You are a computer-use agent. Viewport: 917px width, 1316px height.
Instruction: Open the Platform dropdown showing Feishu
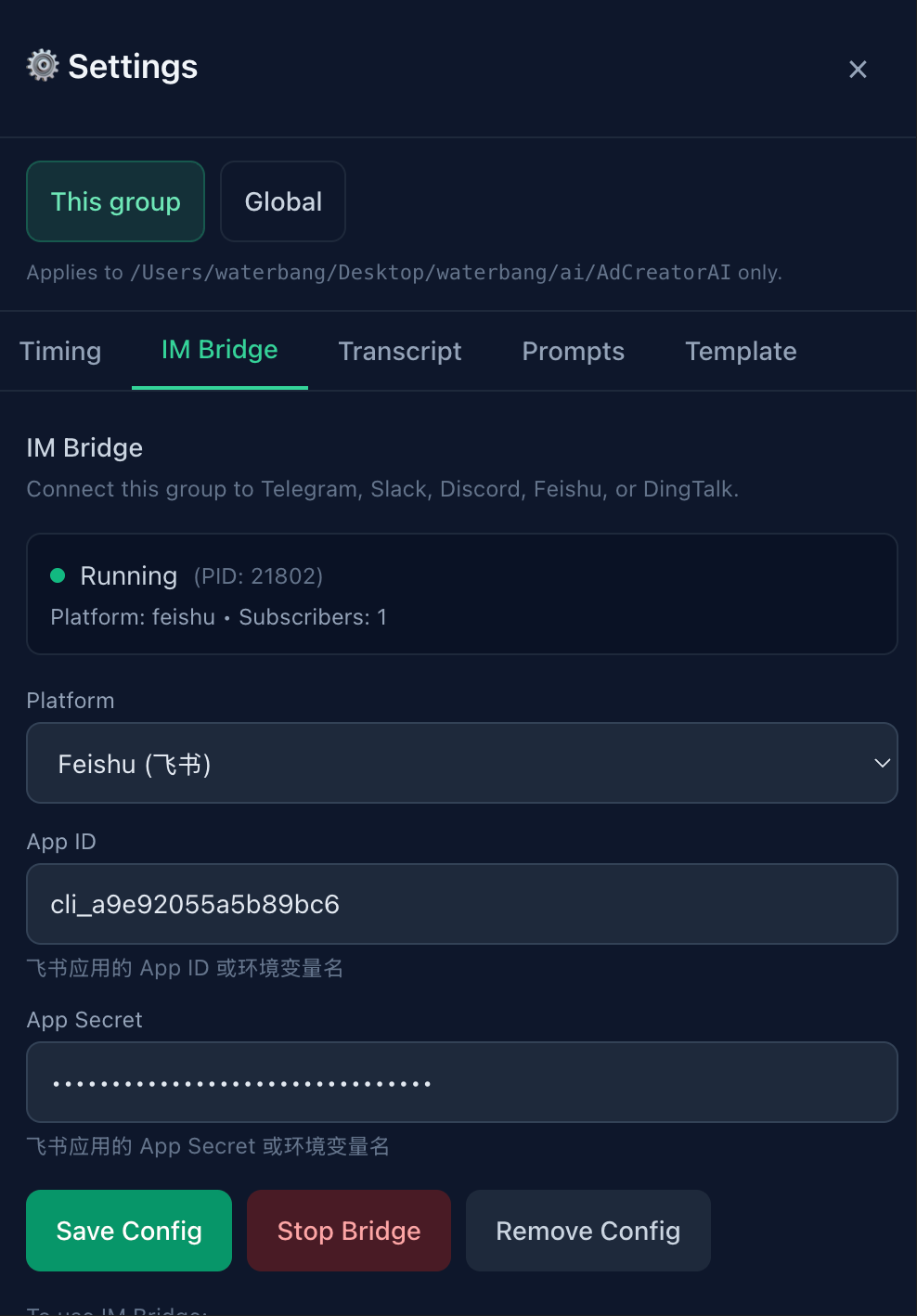(462, 763)
